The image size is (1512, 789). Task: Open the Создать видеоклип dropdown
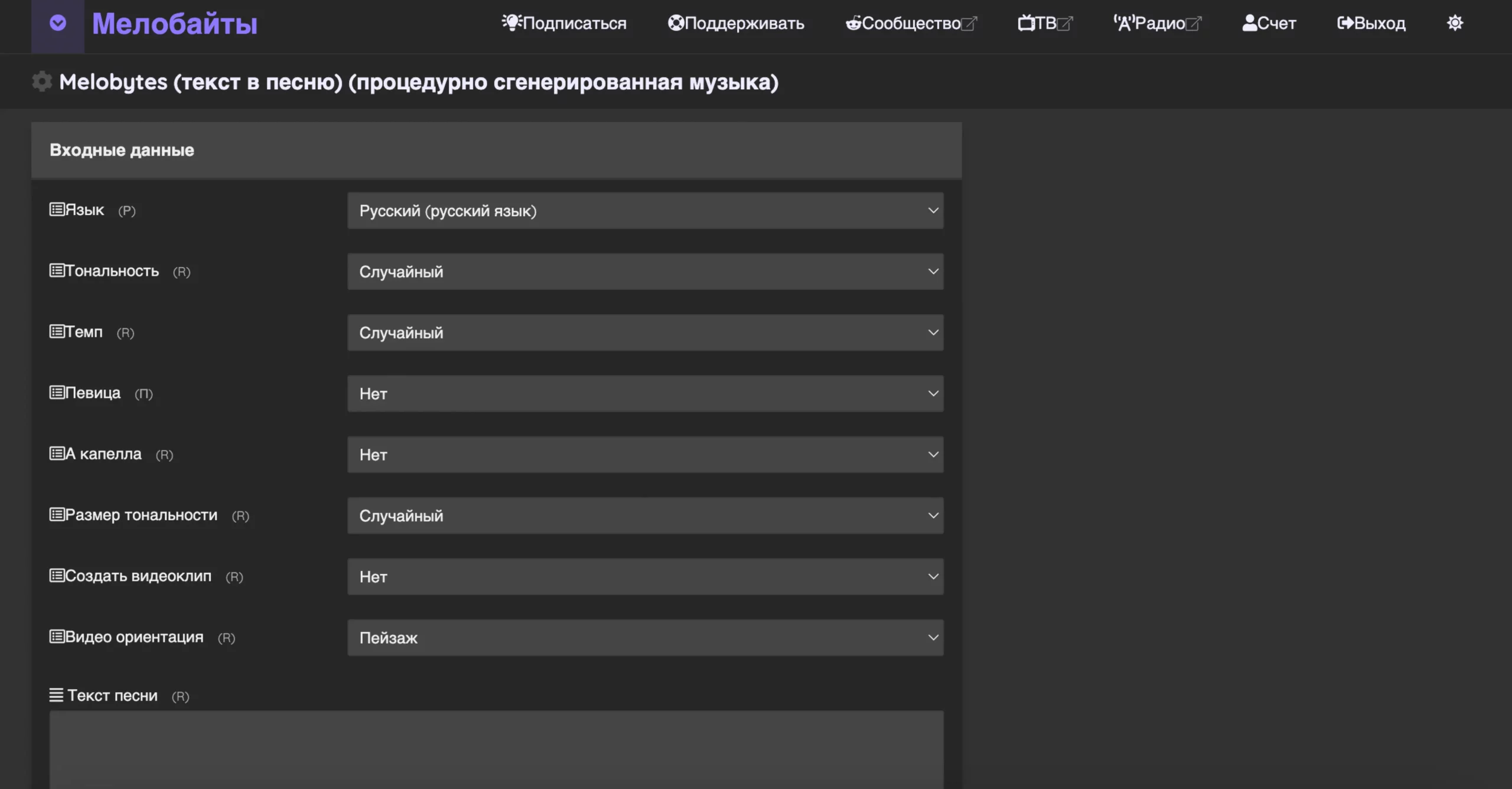pos(645,576)
